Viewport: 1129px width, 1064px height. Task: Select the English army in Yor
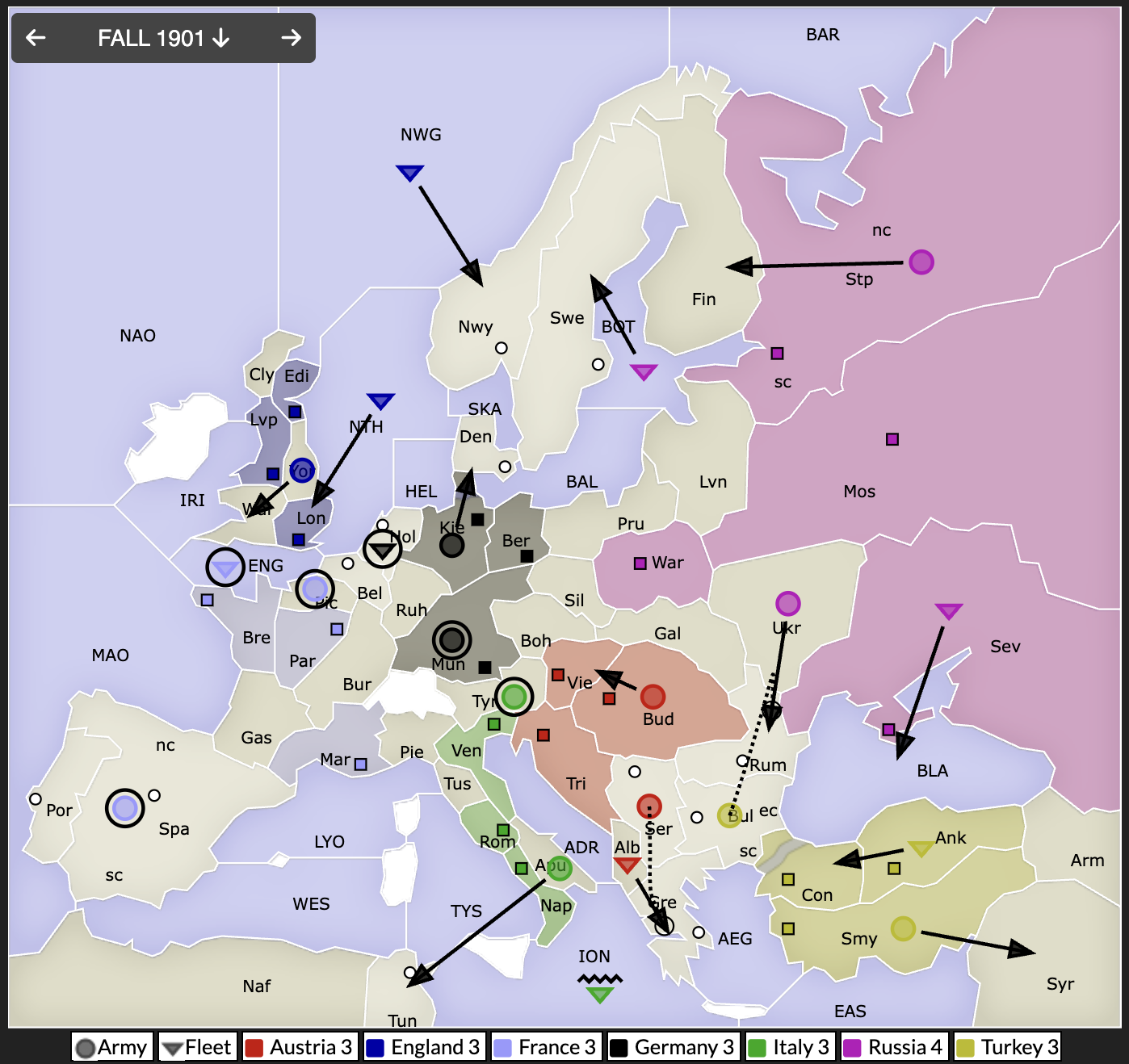click(x=302, y=469)
